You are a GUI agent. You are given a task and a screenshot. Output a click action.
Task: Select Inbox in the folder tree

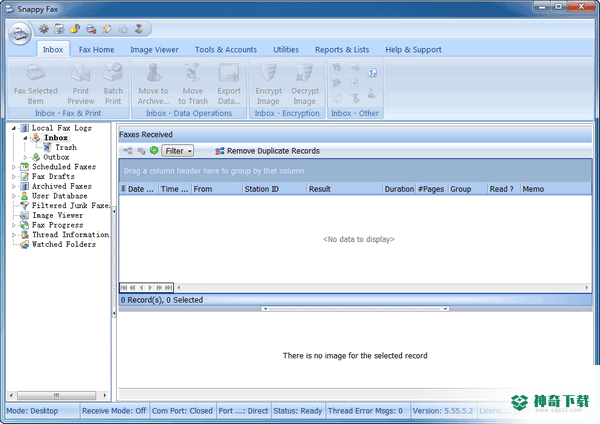pyautogui.click(x=56, y=138)
